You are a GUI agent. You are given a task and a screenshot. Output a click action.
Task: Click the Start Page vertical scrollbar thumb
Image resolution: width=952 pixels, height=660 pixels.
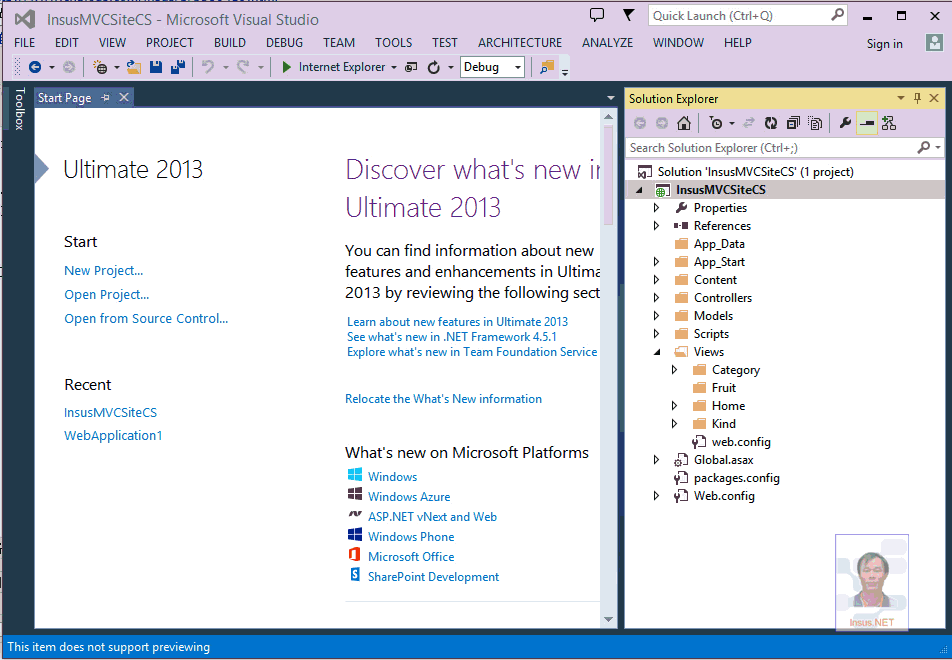coord(608,176)
